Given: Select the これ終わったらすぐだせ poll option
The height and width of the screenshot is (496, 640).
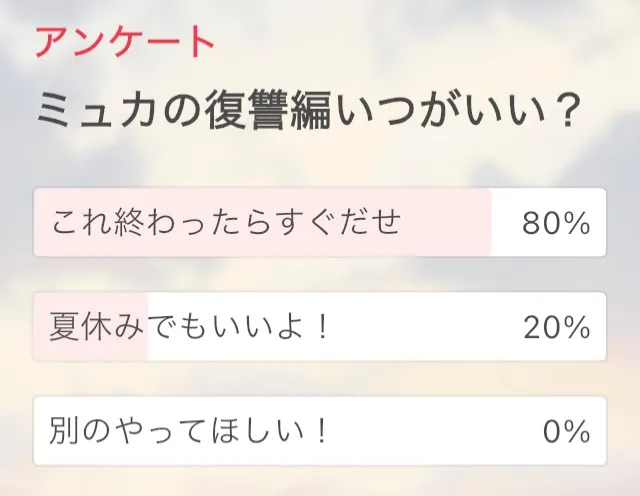Looking at the screenshot, I should [226, 222].
